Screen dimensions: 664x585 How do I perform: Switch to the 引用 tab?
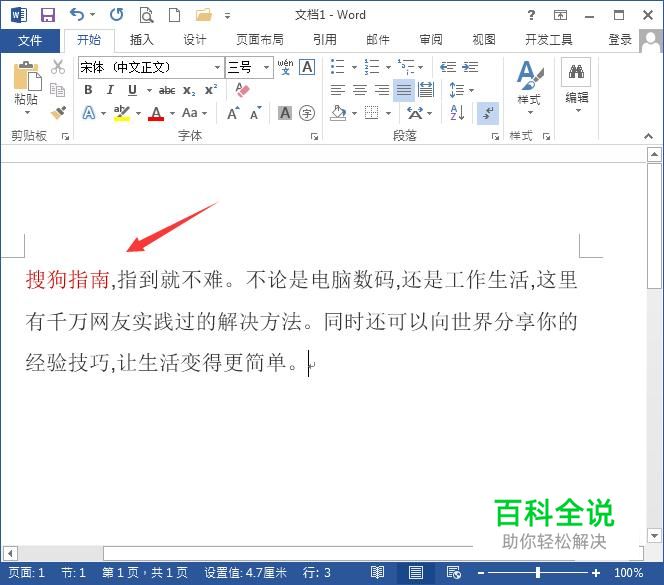click(325, 40)
